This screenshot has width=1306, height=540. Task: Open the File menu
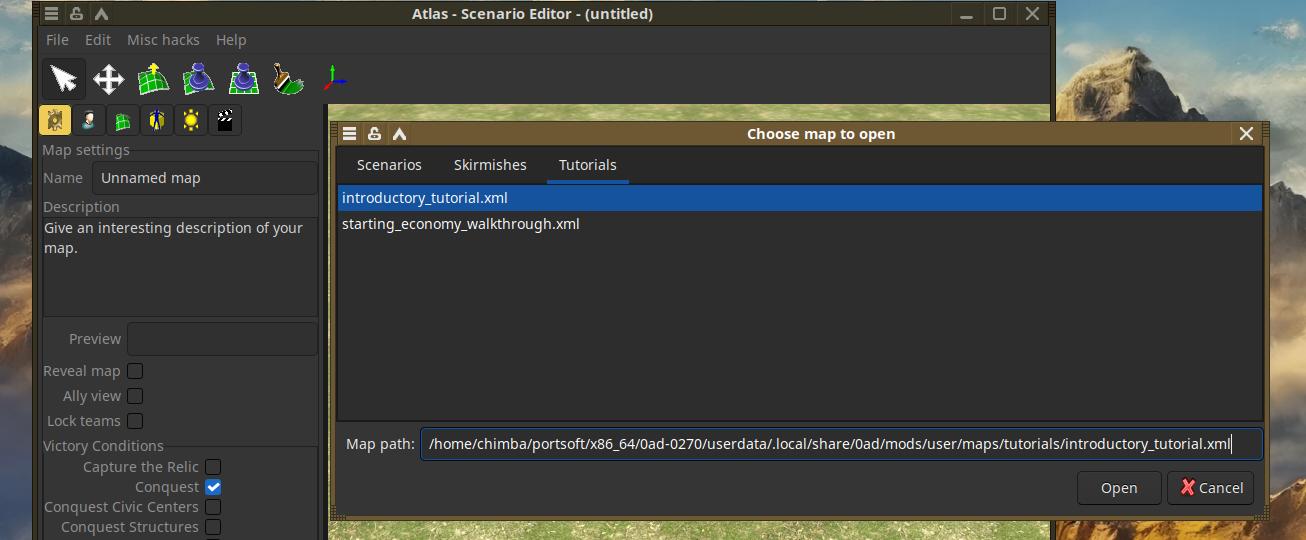point(58,40)
